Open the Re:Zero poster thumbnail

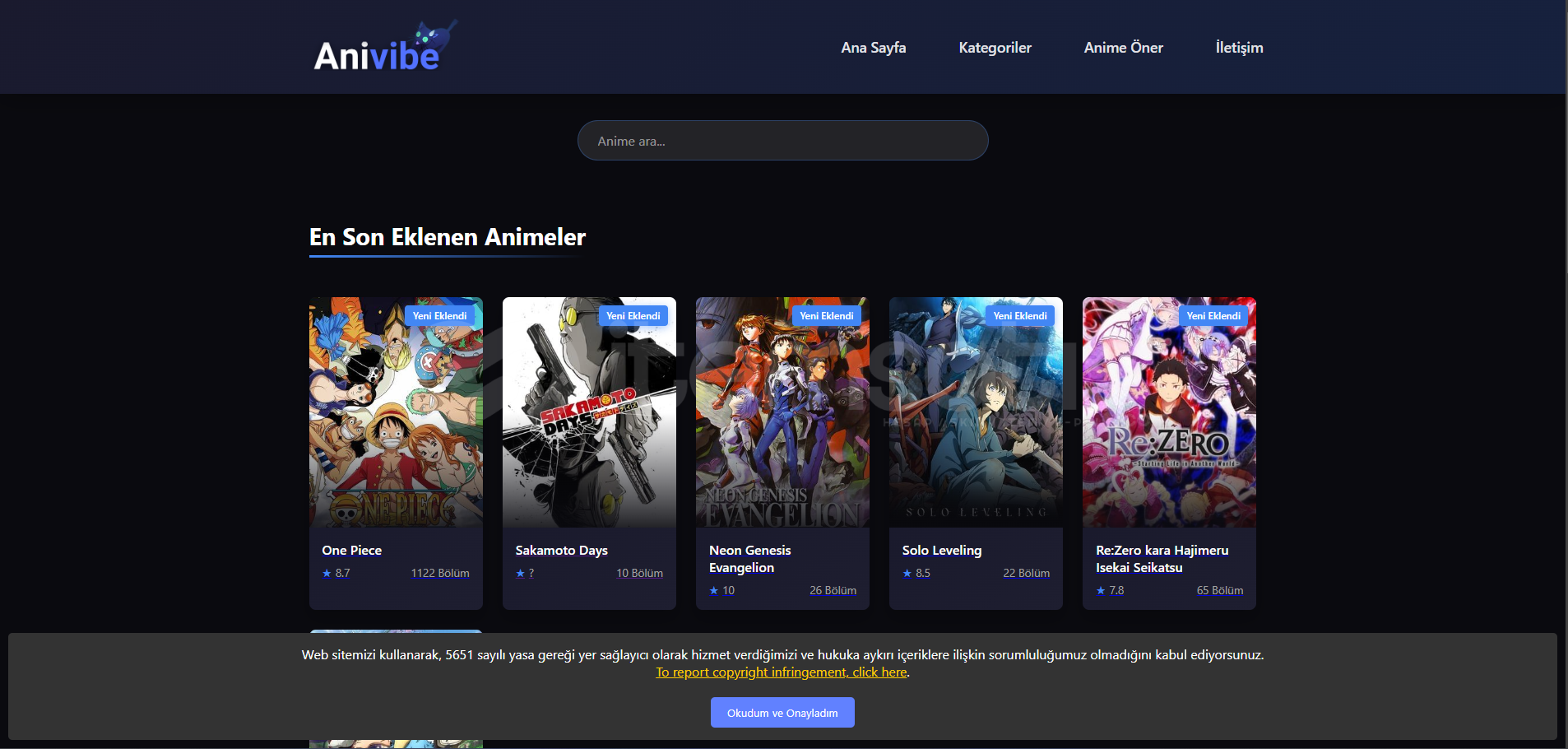tap(1169, 412)
